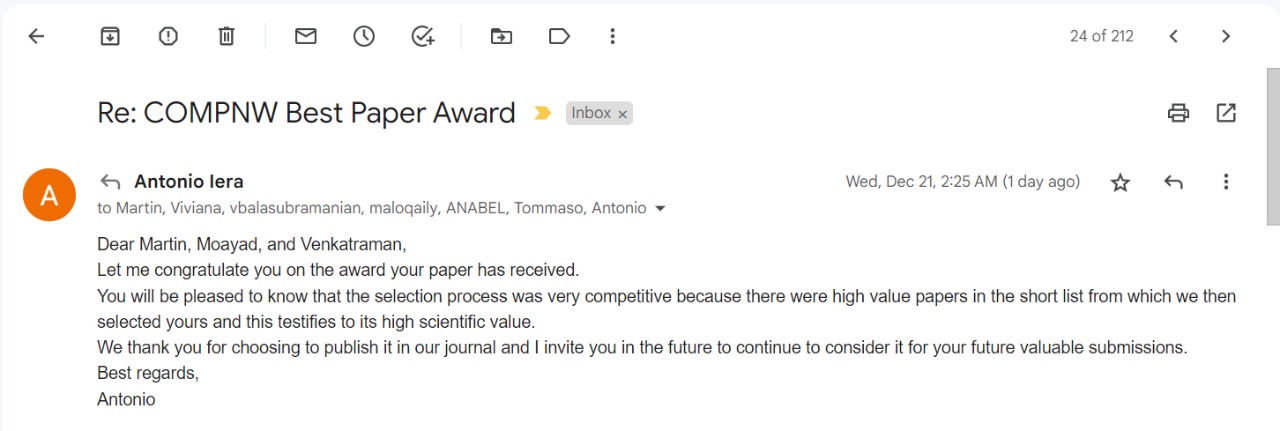Viewport: 1280px width, 431px height.
Task: Open the Labels icon in the toolbar
Action: click(559, 36)
